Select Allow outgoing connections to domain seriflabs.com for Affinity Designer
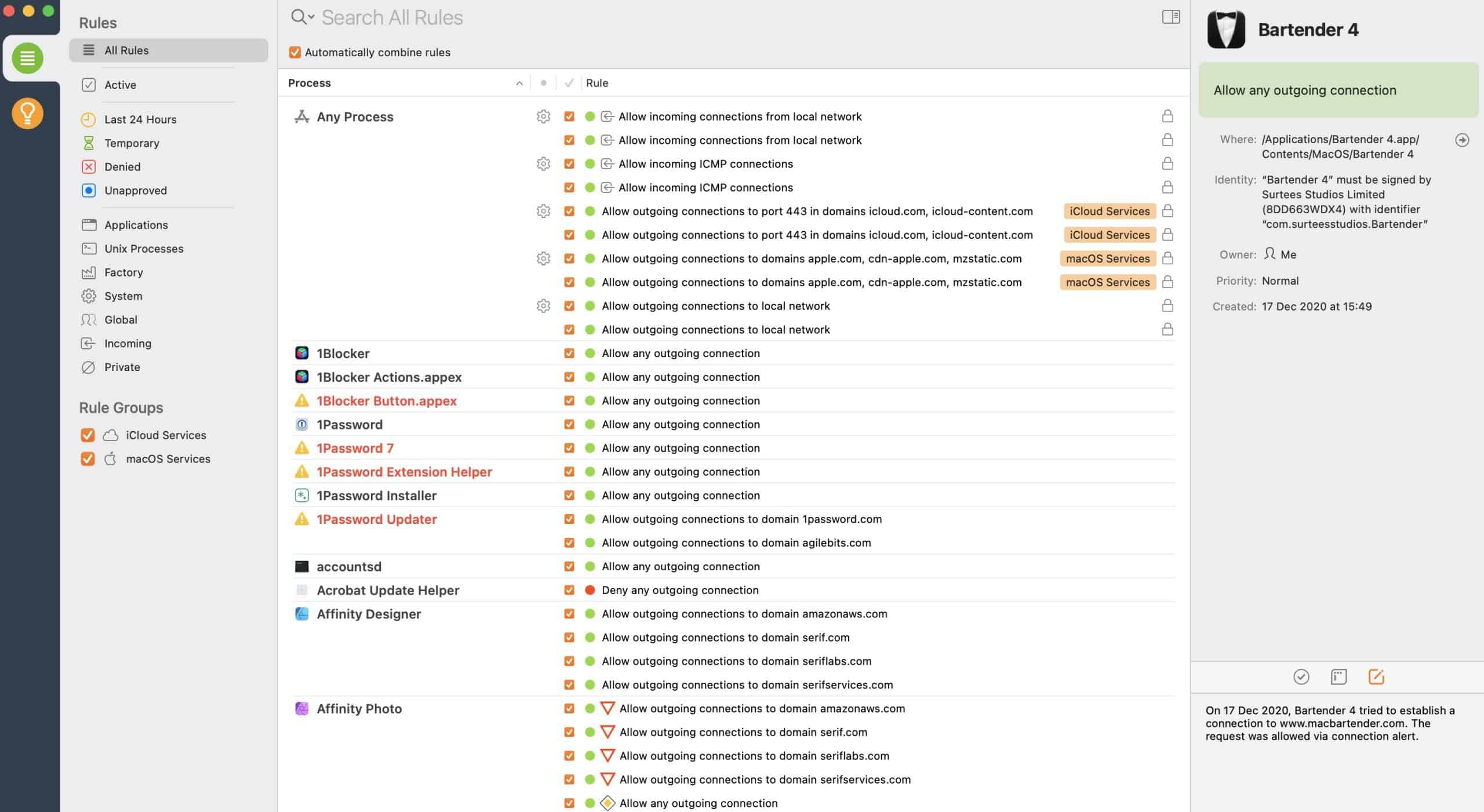1484x812 pixels. [736, 661]
